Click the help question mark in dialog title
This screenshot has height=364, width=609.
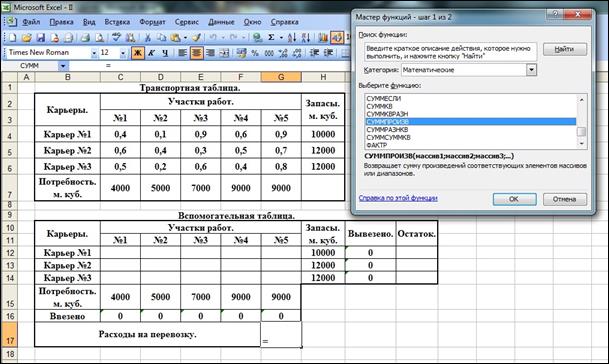(555, 14)
